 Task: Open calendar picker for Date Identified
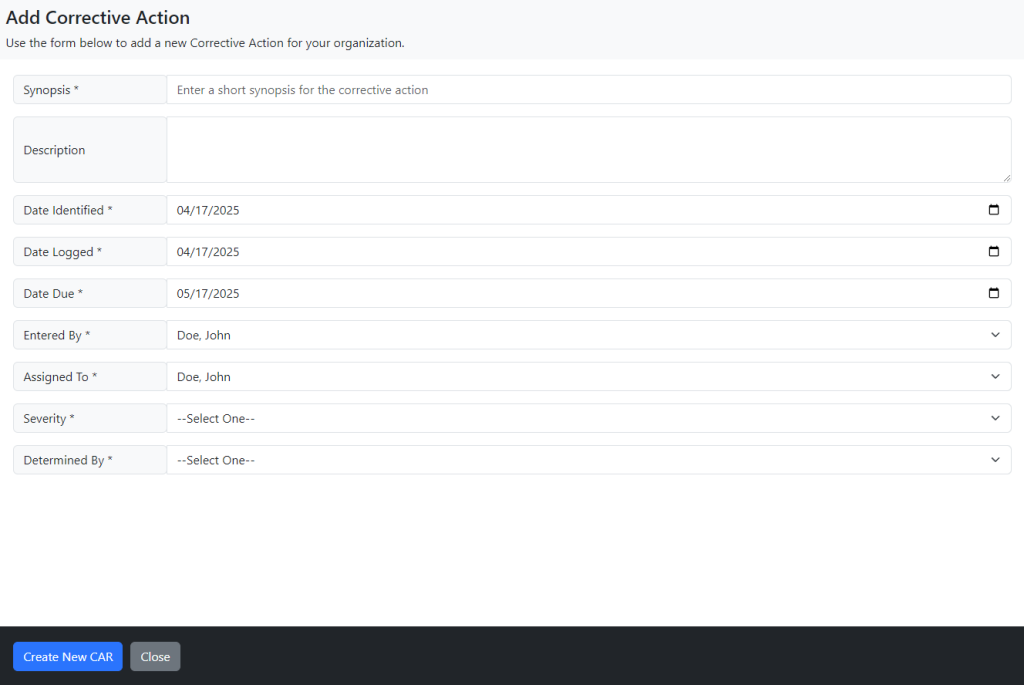click(993, 210)
